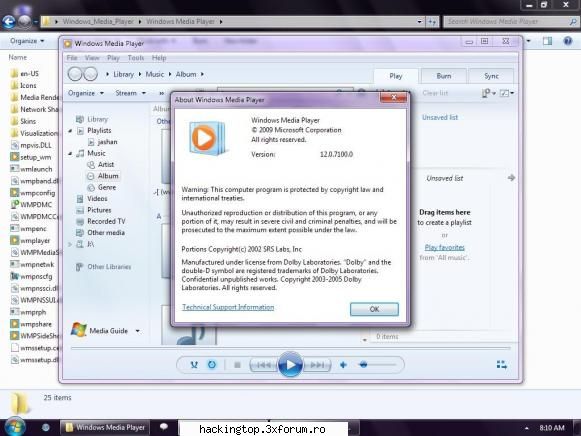
Task: Skip to the next track
Action: 317,365
